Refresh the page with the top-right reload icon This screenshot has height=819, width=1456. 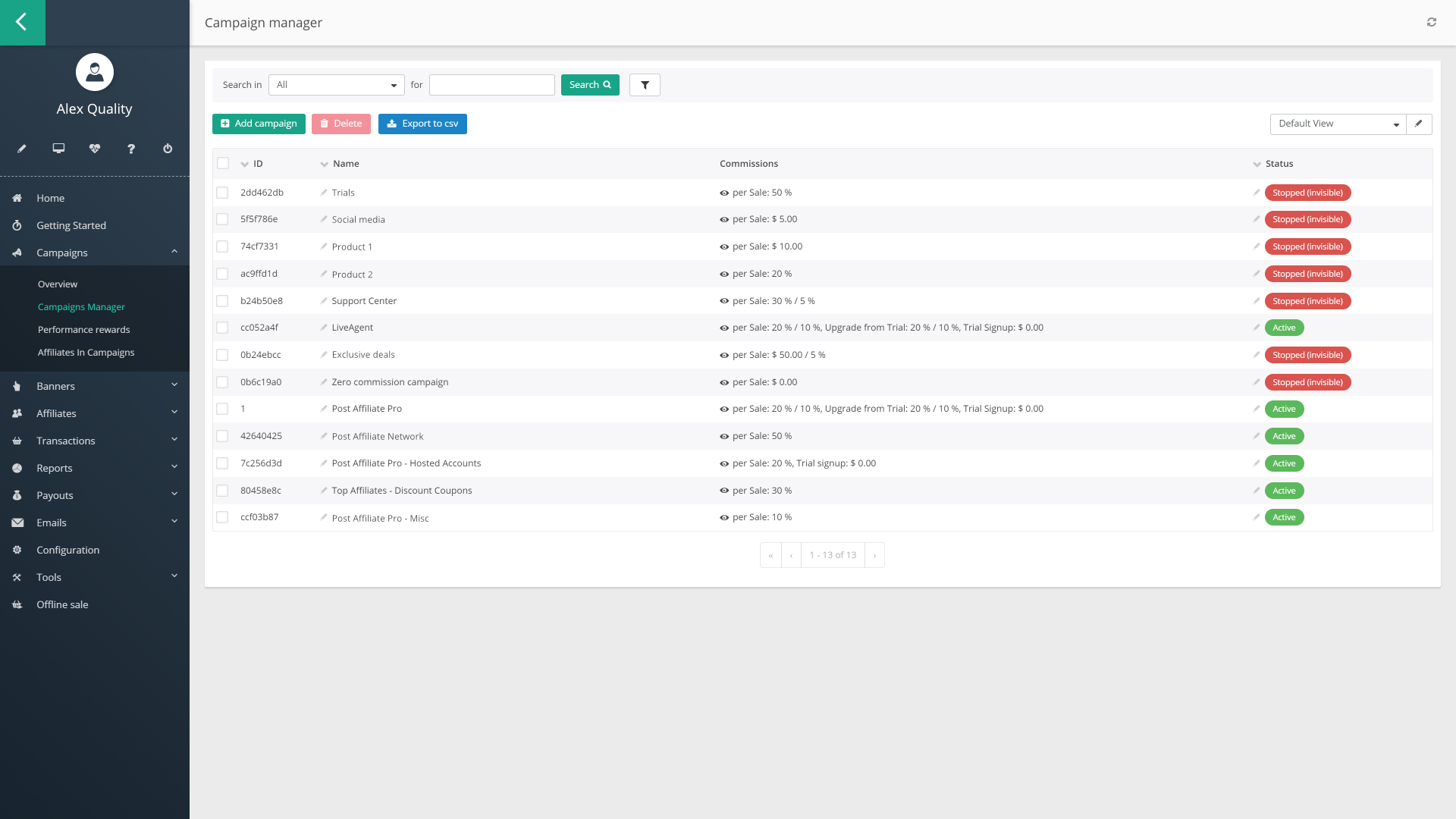tap(1432, 22)
